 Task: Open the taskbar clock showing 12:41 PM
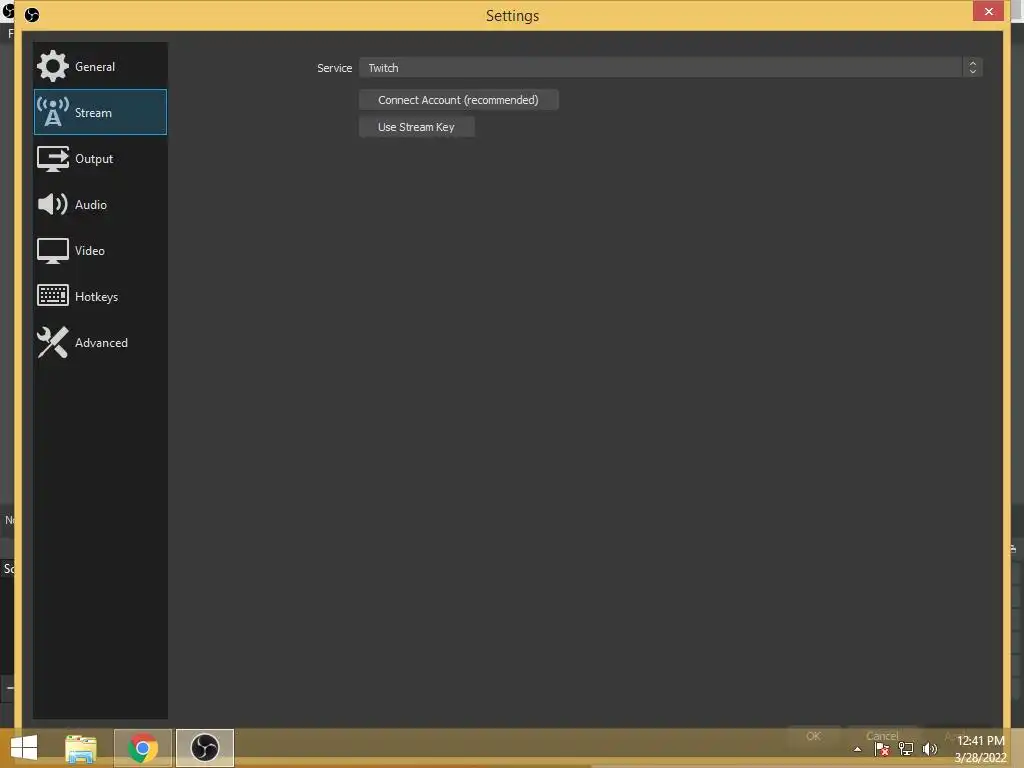click(x=980, y=748)
